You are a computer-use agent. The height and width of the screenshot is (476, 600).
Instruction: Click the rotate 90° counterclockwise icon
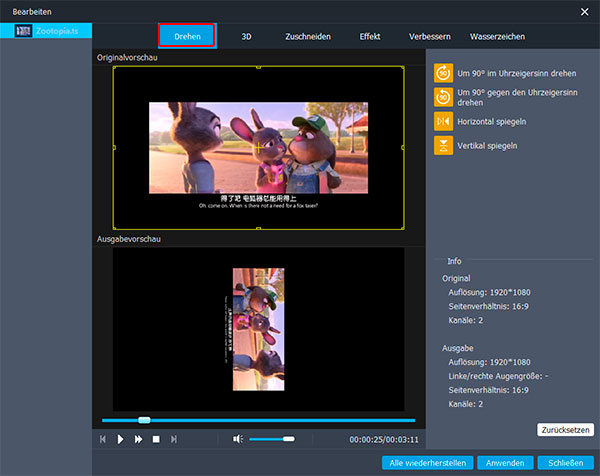point(443,97)
